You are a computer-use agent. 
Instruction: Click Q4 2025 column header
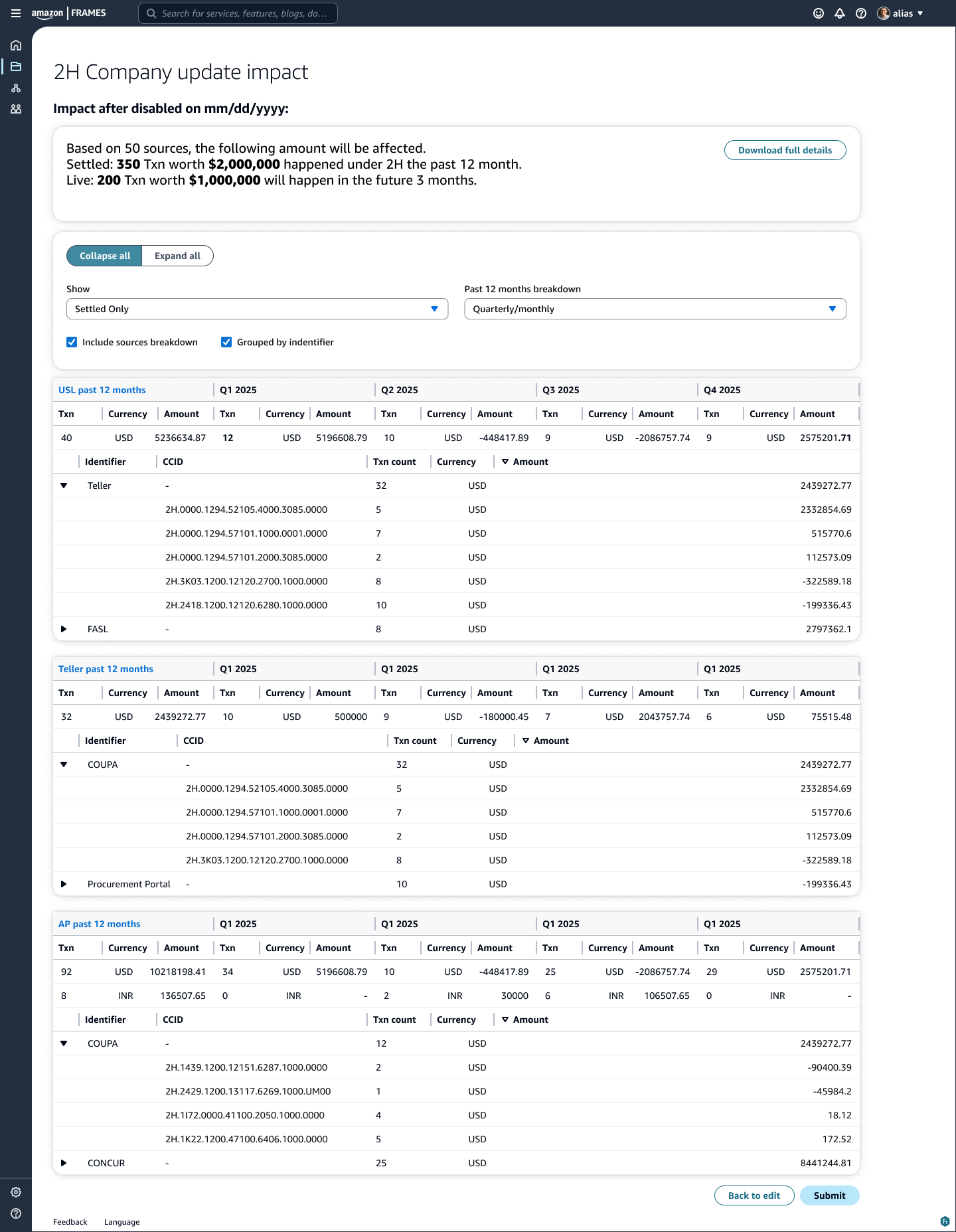(722, 390)
